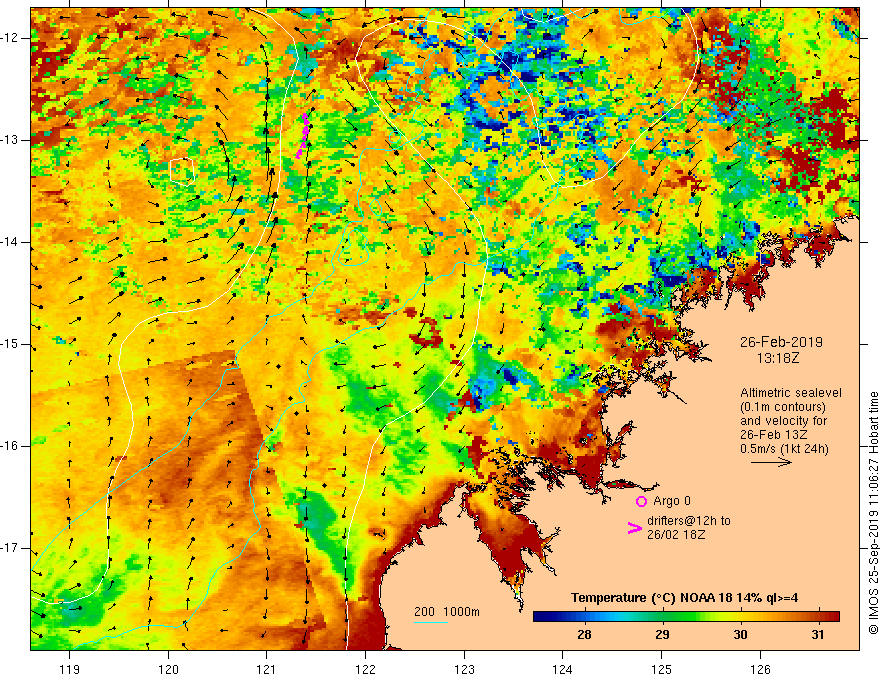The height and width of the screenshot is (680, 880).
Task: Click the magenta drifters arrow legend symbol
Action: pos(634,527)
